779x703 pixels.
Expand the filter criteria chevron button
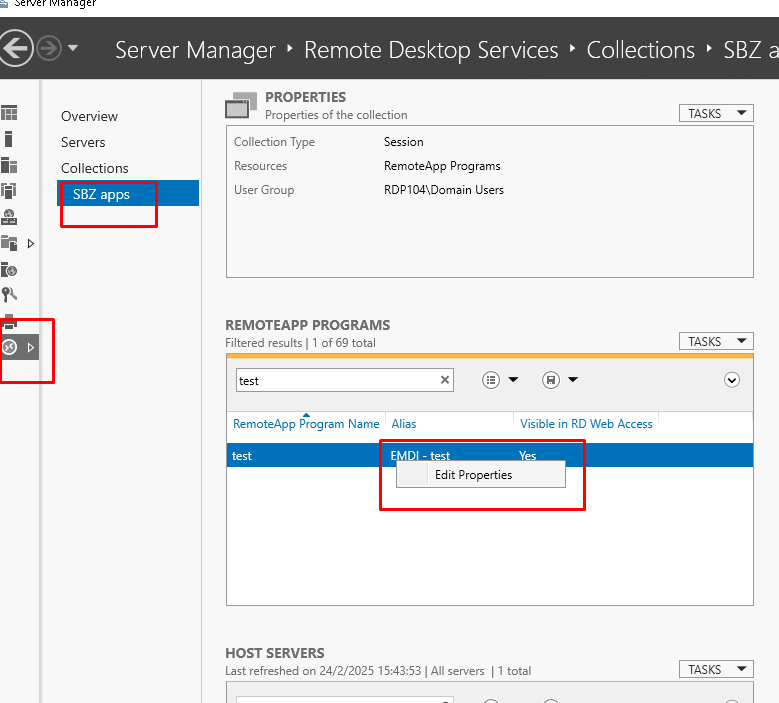731,380
